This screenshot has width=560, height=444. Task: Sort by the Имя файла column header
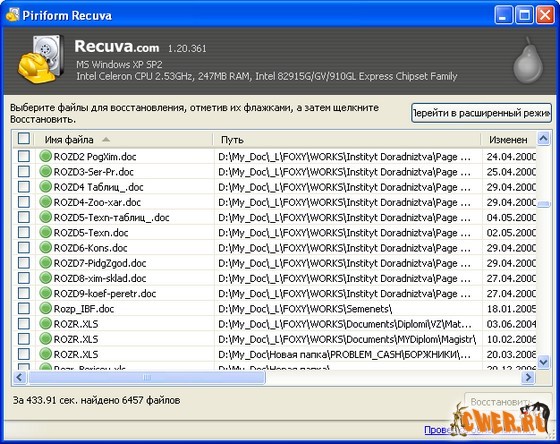(124, 140)
